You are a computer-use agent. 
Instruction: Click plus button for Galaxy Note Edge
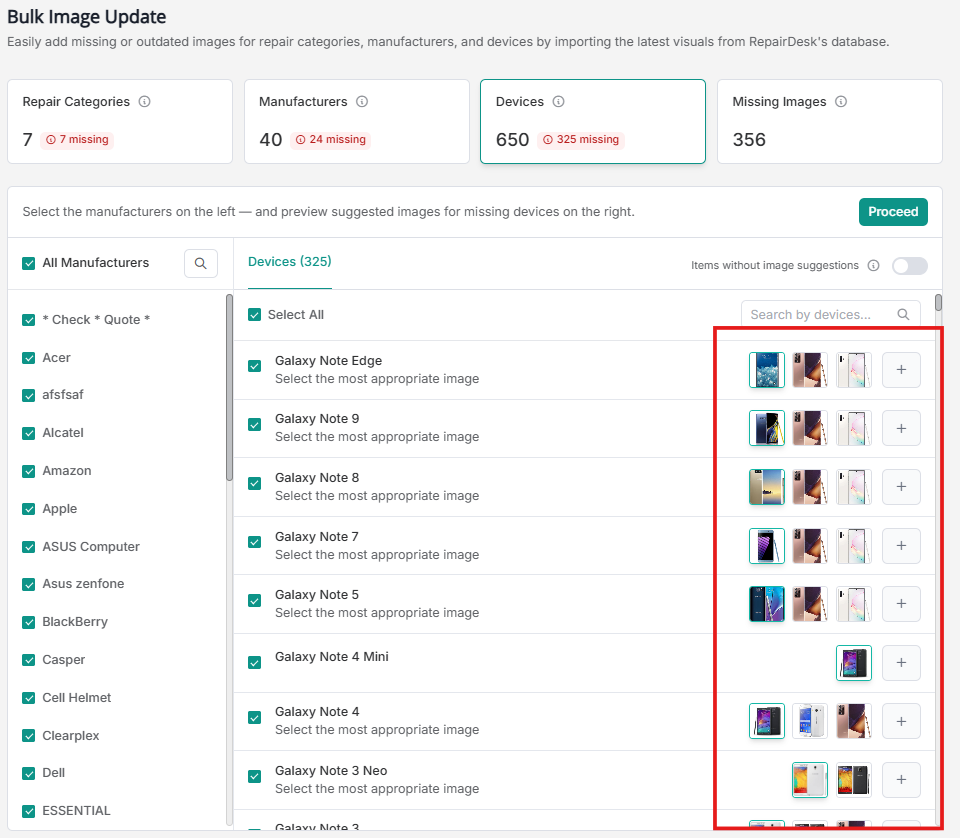[x=901, y=370]
